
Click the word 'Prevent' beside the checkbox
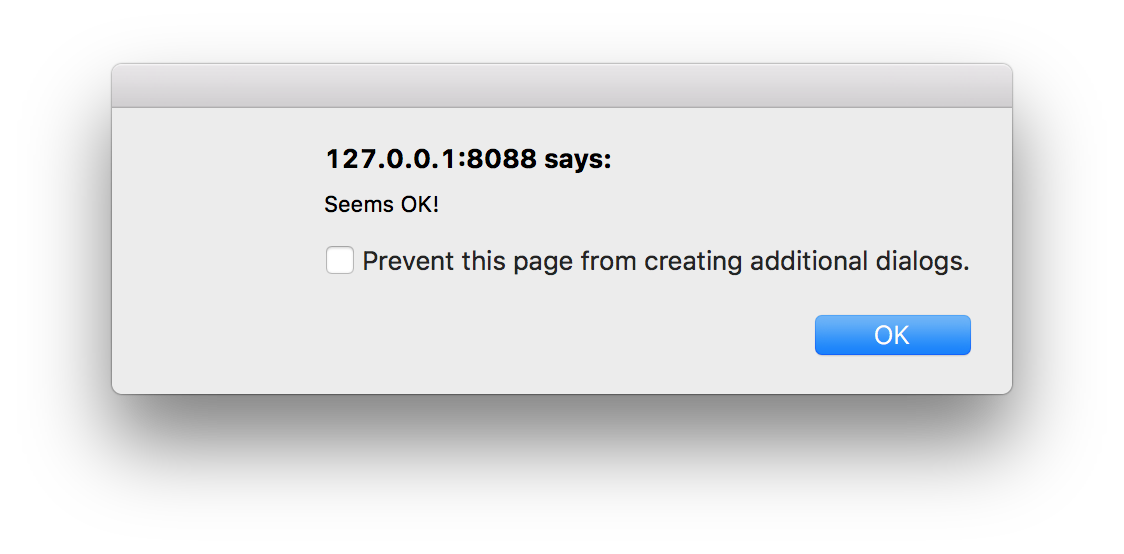(400, 261)
